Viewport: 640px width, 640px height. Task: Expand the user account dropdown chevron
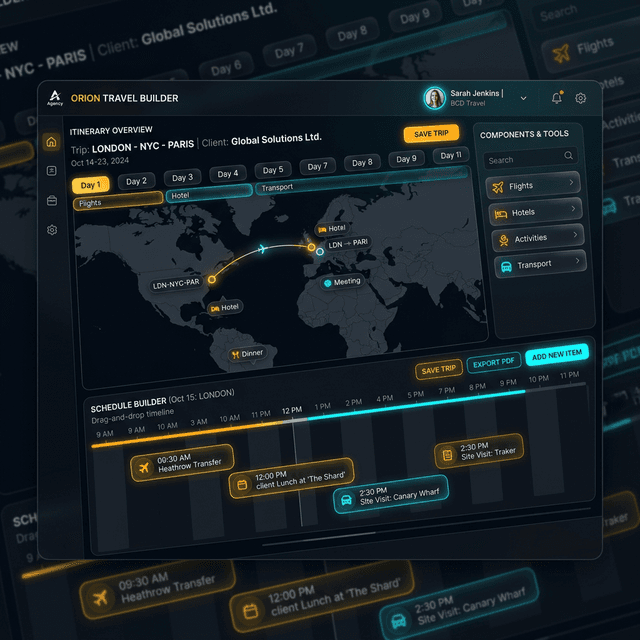click(523, 98)
